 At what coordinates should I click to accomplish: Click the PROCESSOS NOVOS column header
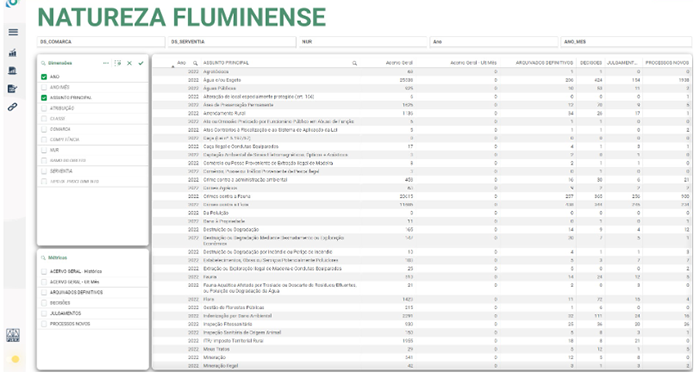pos(667,63)
